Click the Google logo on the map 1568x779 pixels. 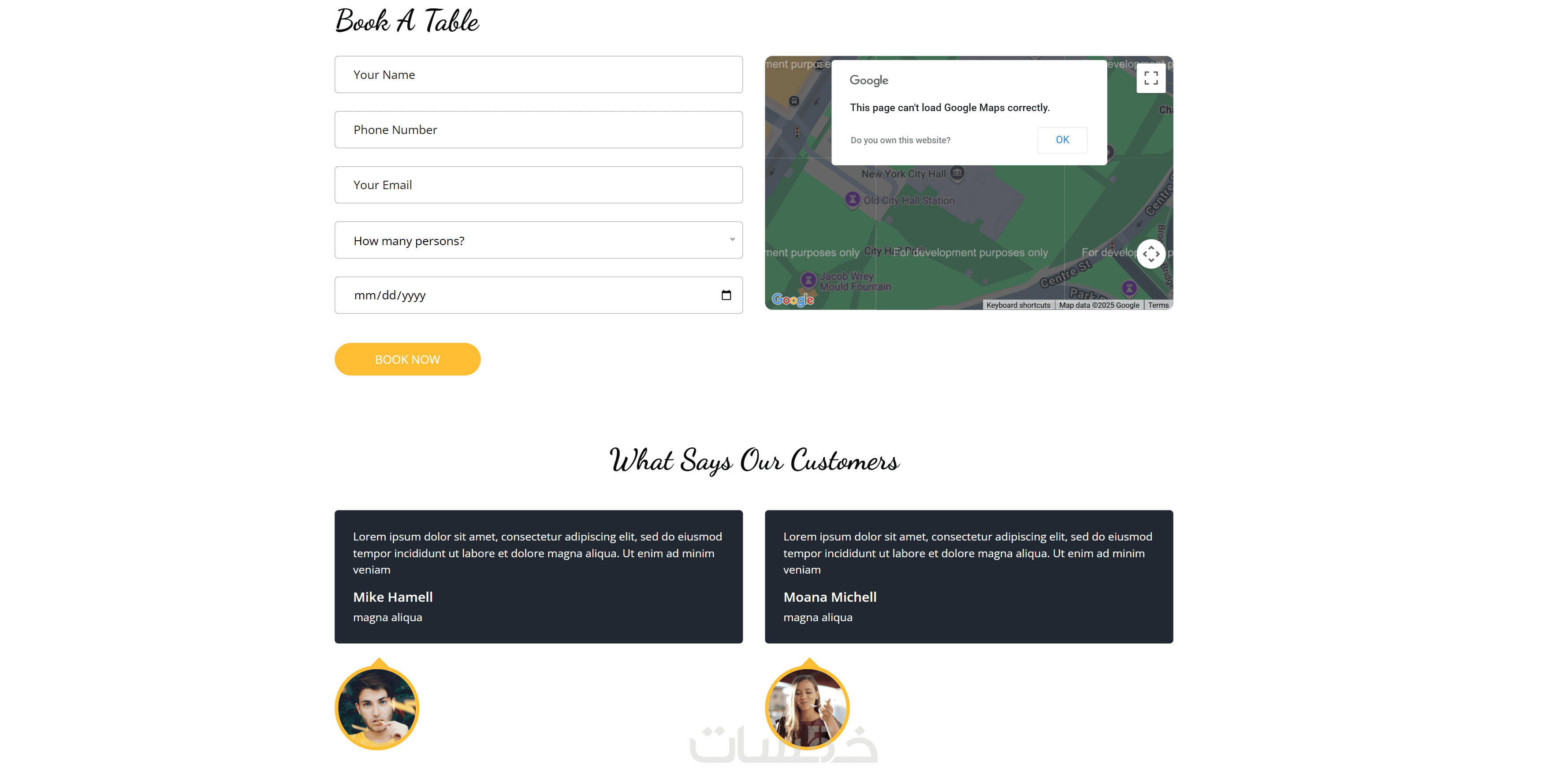pos(792,299)
